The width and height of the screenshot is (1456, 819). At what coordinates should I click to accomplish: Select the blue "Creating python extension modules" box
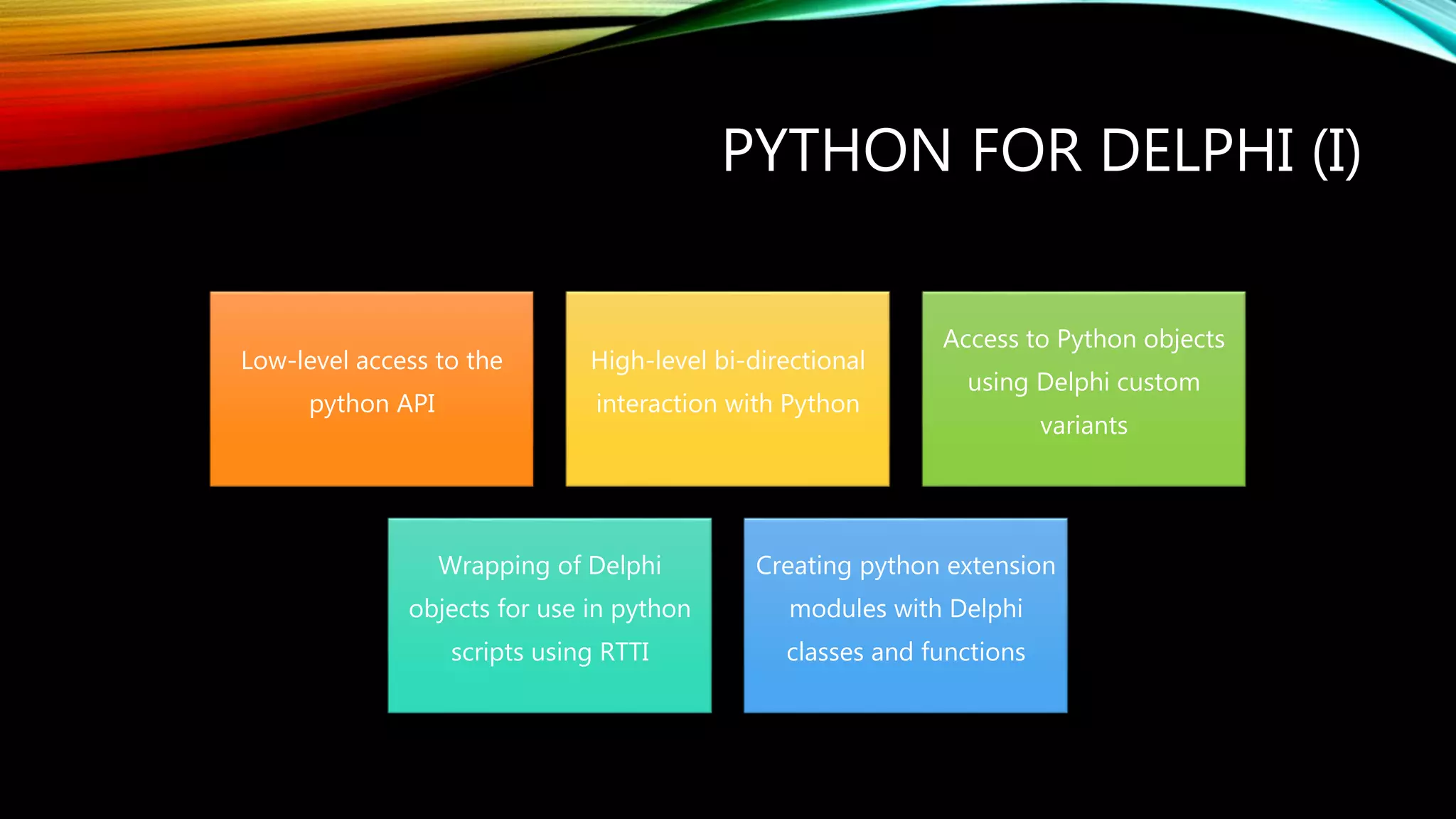(906, 616)
